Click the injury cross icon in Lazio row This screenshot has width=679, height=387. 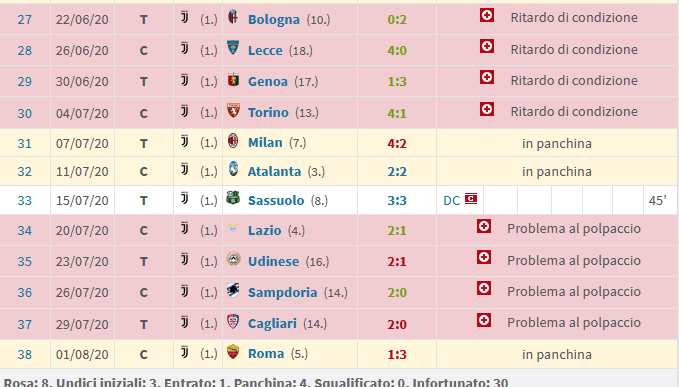click(484, 226)
